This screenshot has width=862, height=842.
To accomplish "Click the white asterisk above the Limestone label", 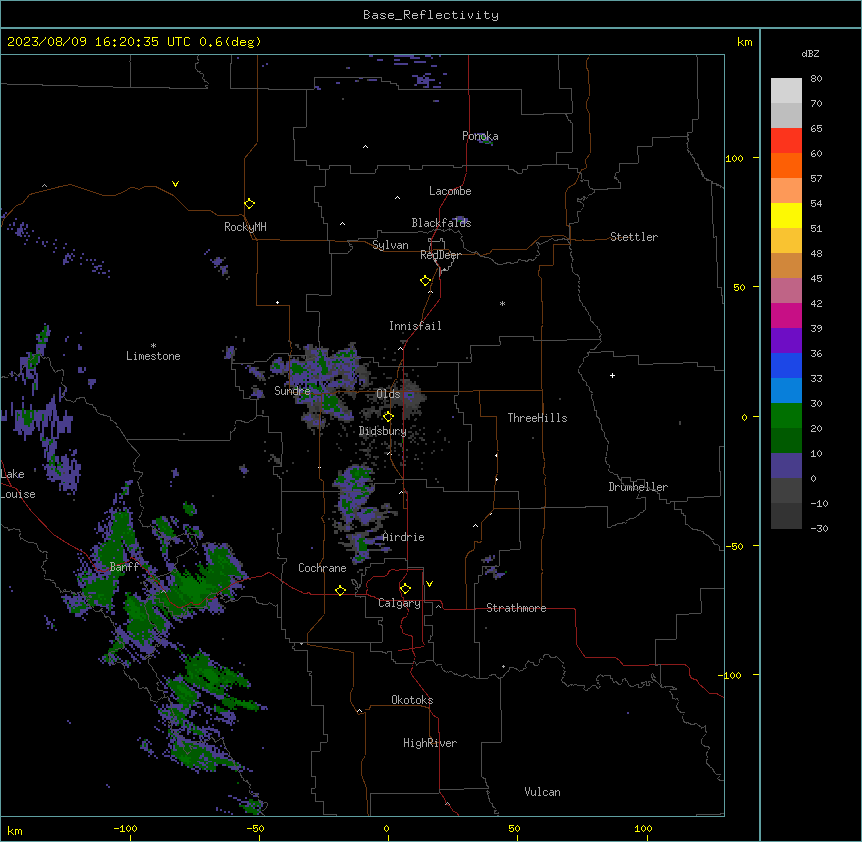I will point(153,346).
